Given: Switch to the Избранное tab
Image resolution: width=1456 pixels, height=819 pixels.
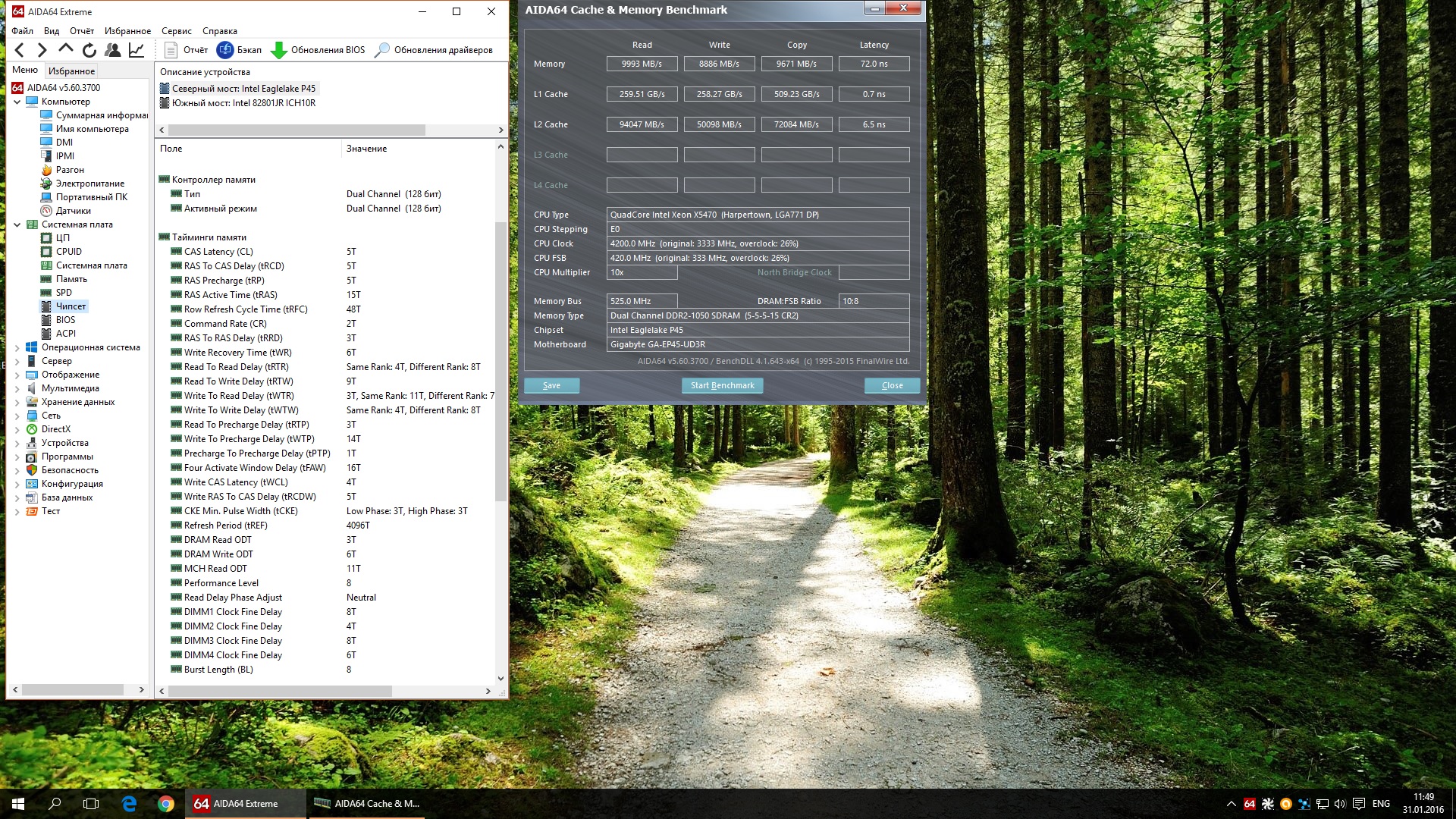Looking at the screenshot, I should tap(71, 71).
